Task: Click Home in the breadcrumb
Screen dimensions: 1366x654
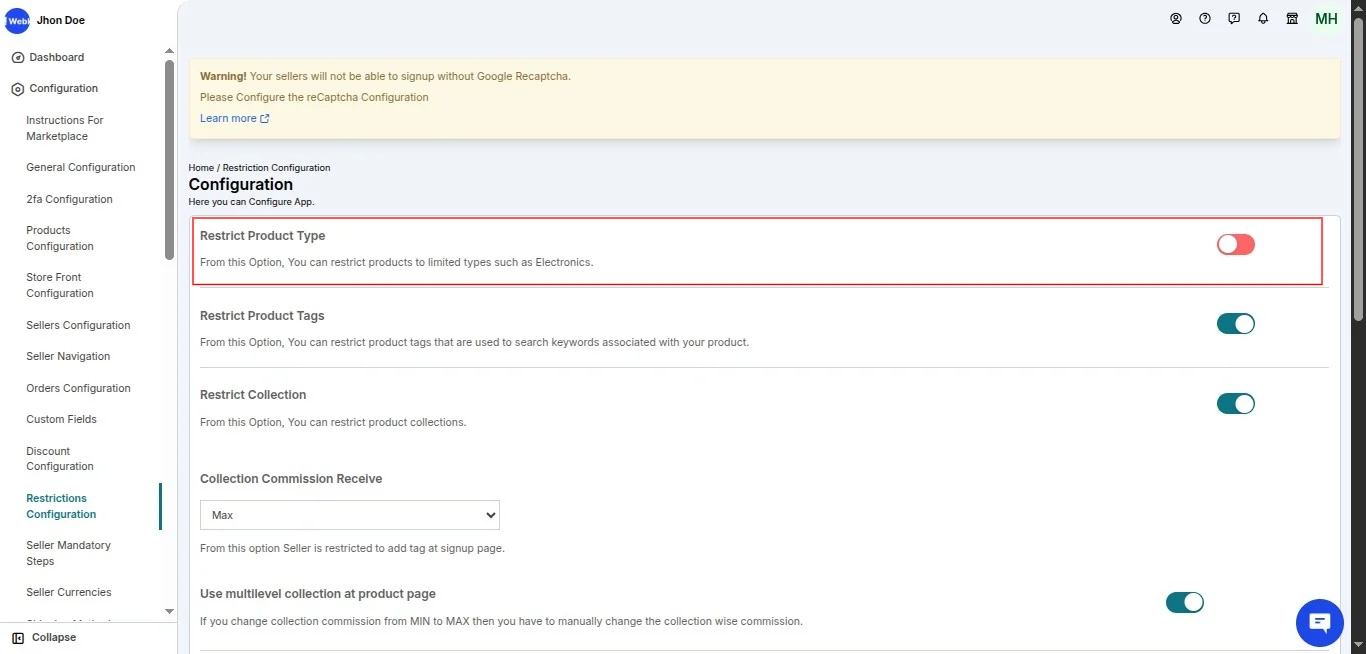Action: click(201, 168)
